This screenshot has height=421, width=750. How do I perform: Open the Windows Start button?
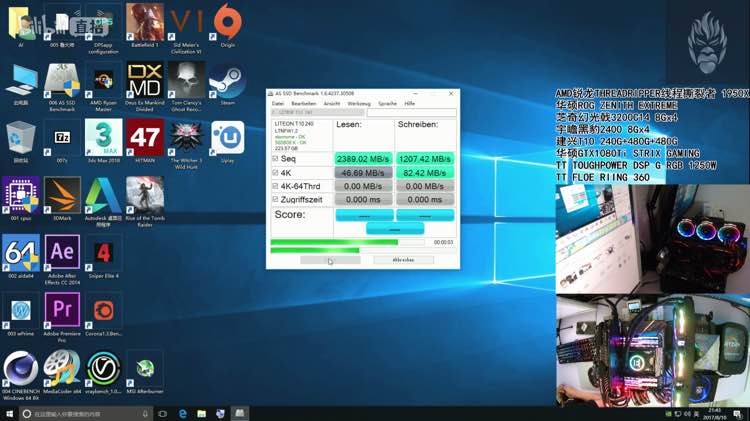tap(9, 413)
